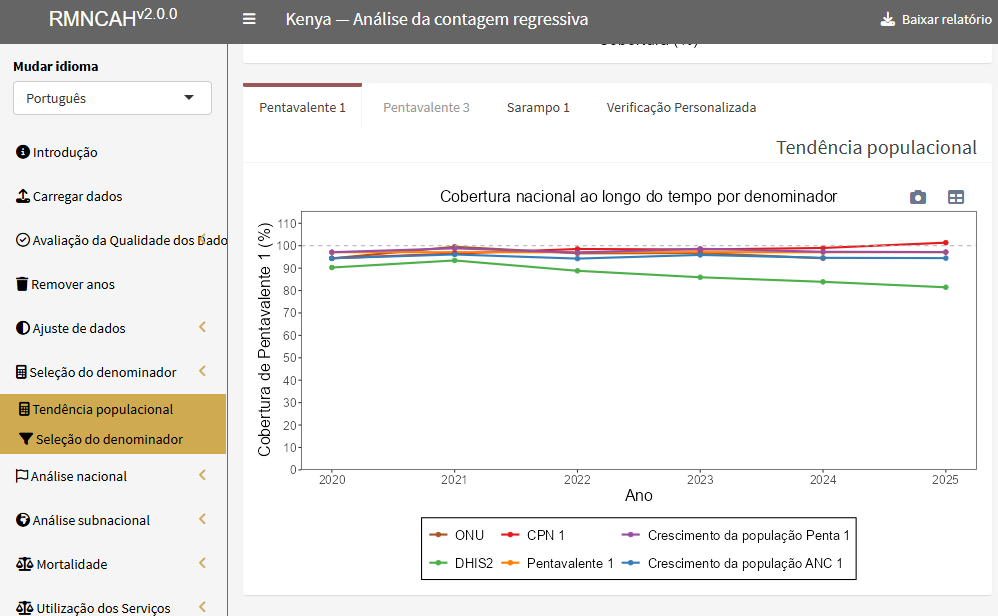Click the Baixar relatório button
Image resolution: width=998 pixels, height=616 pixels.
[936, 20]
